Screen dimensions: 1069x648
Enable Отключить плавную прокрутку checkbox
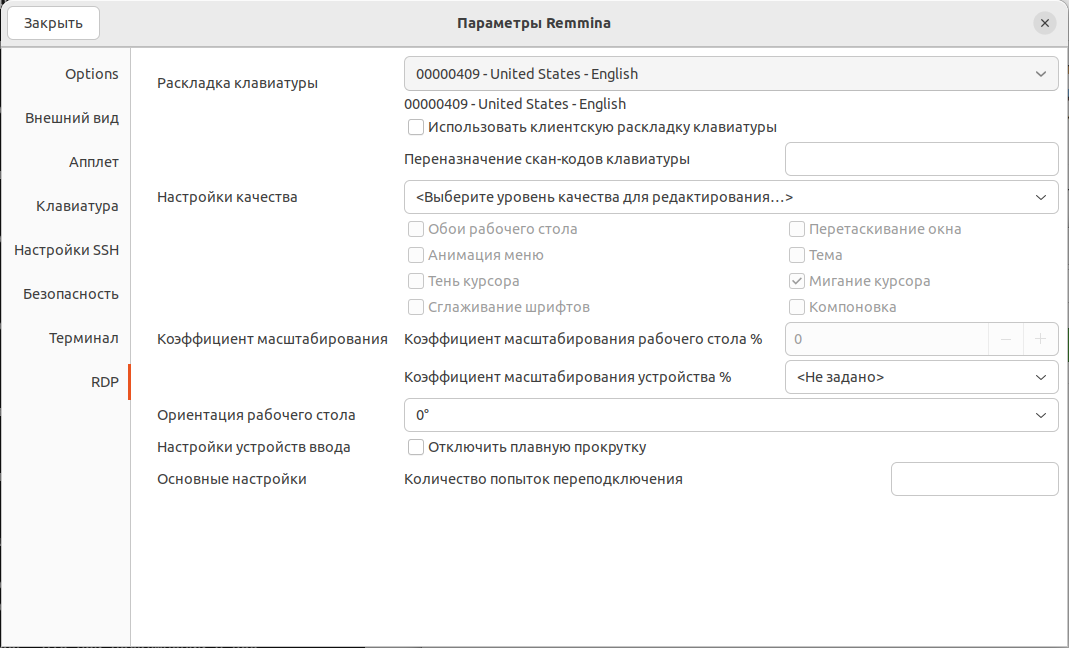click(416, 447)
